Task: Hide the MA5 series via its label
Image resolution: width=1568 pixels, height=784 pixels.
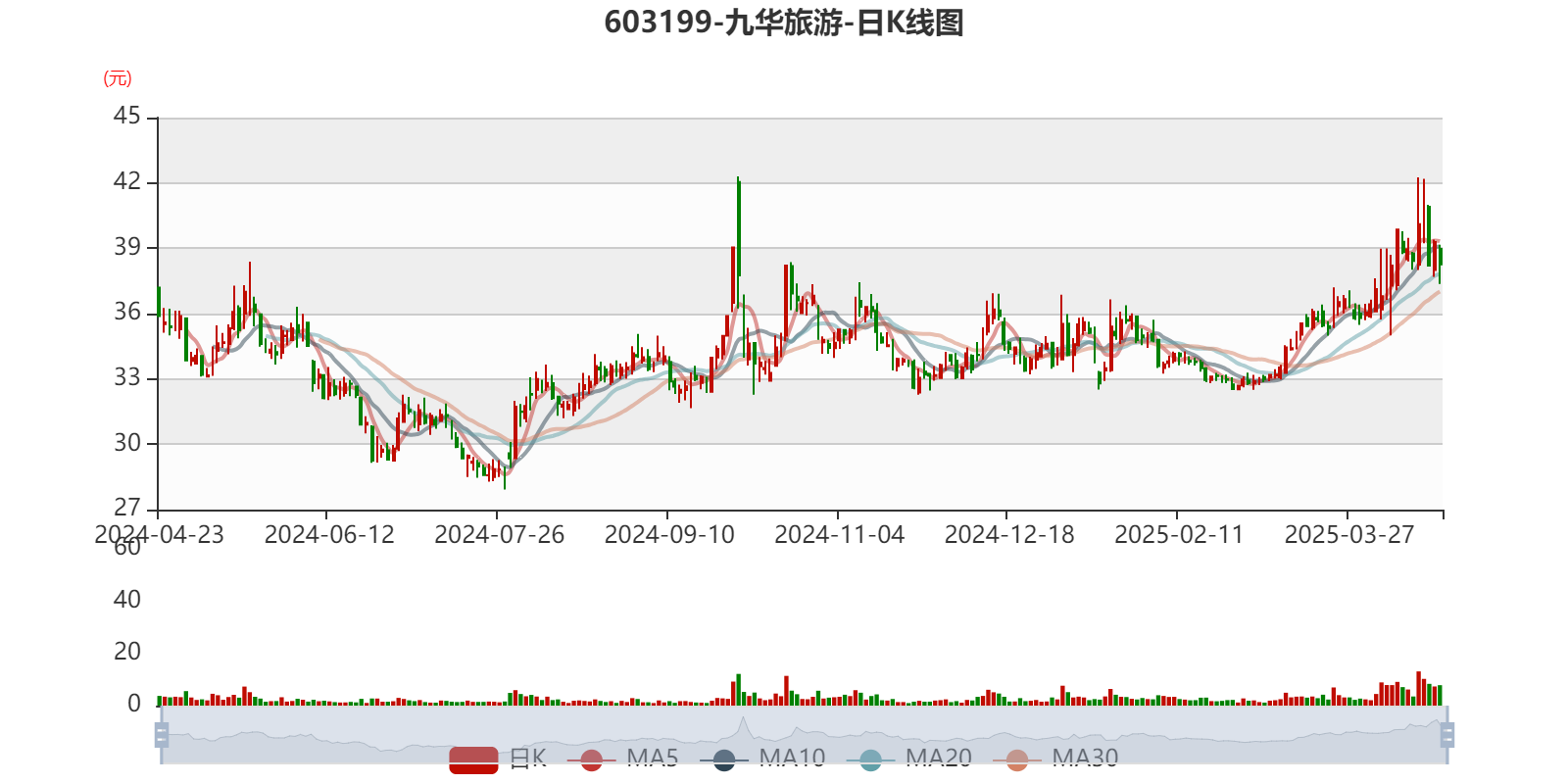Action: pyautogui.click(x=652, y=758)
